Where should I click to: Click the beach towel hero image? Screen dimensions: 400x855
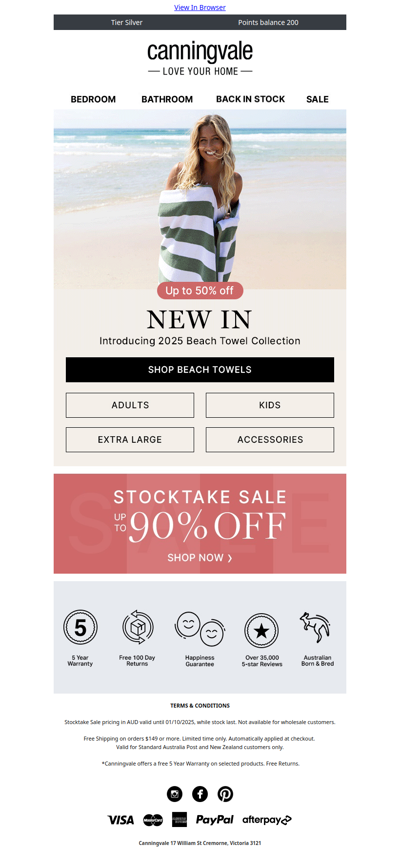pos(200,199)
